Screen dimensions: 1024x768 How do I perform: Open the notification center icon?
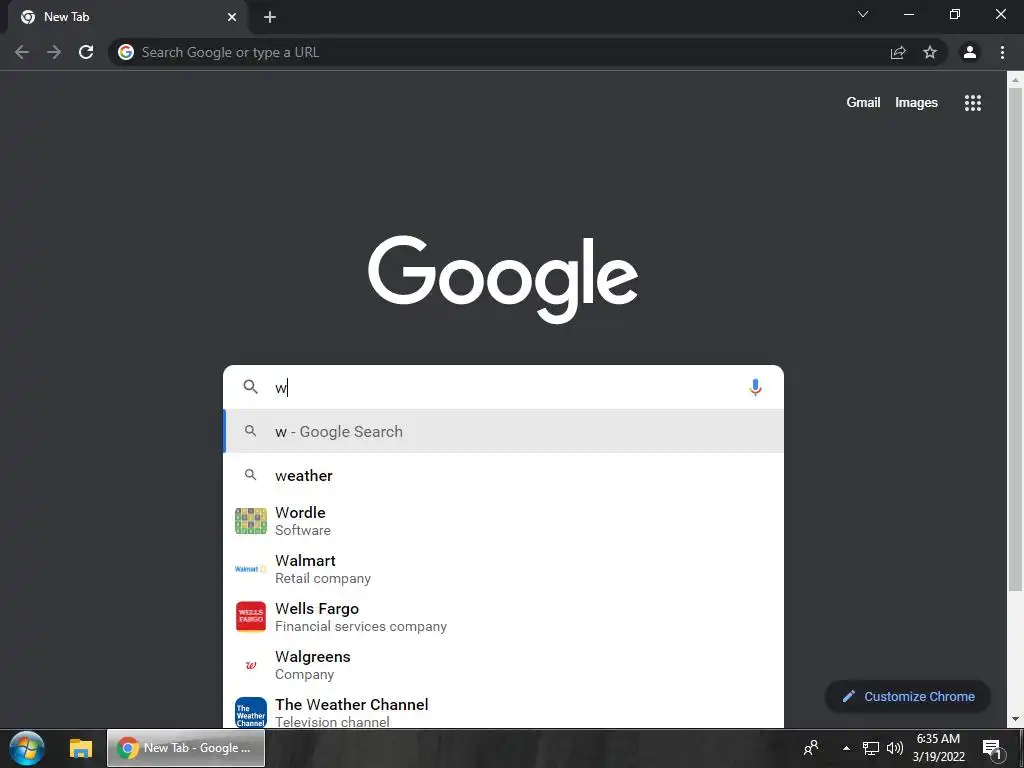pyautogui.click(x=992, y=749)
